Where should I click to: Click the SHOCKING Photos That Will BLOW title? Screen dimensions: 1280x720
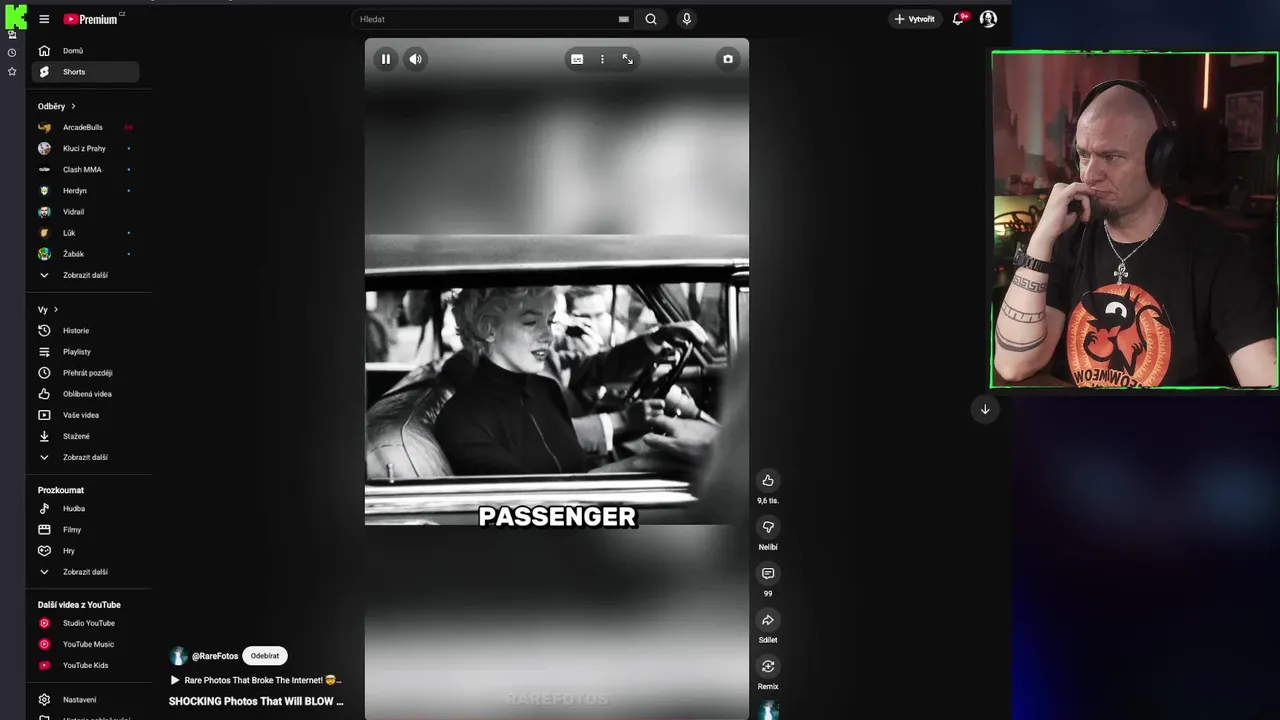click(x=256, y=701)
